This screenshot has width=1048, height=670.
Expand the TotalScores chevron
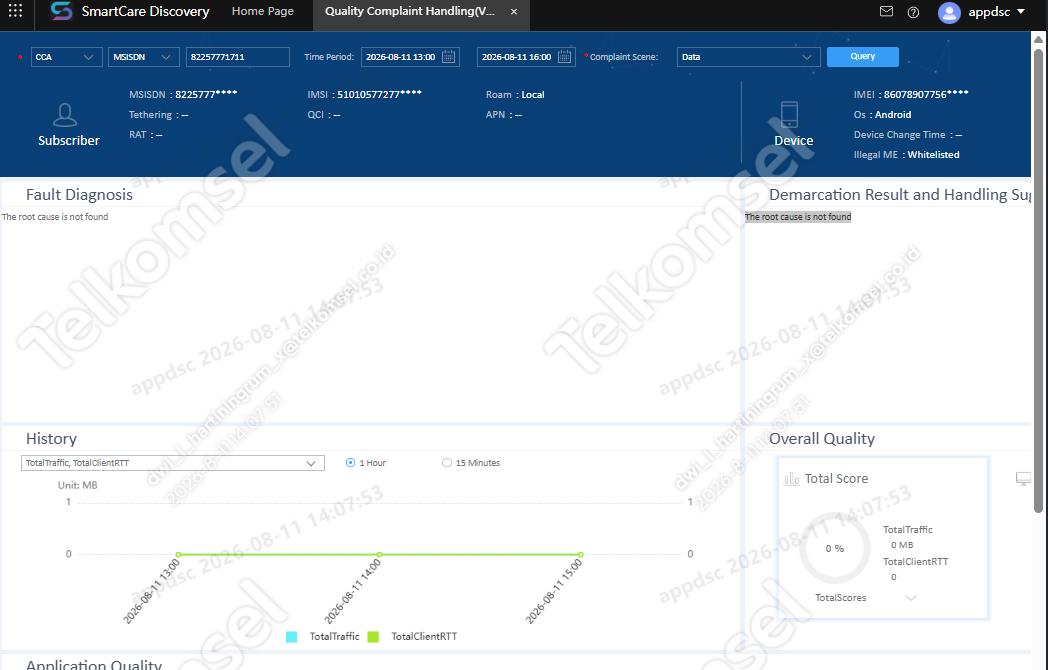910,598
